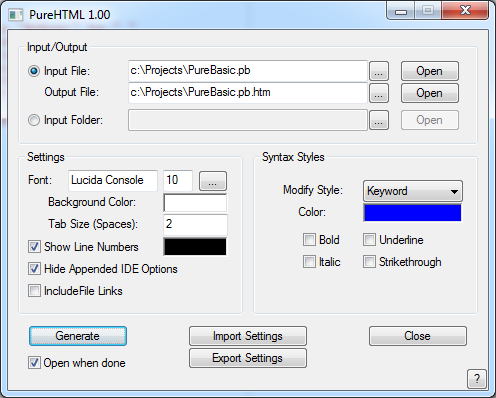Change the blue Keyword color swatch
This screenshot has height=398, width=496.
[x=413, y=213]
